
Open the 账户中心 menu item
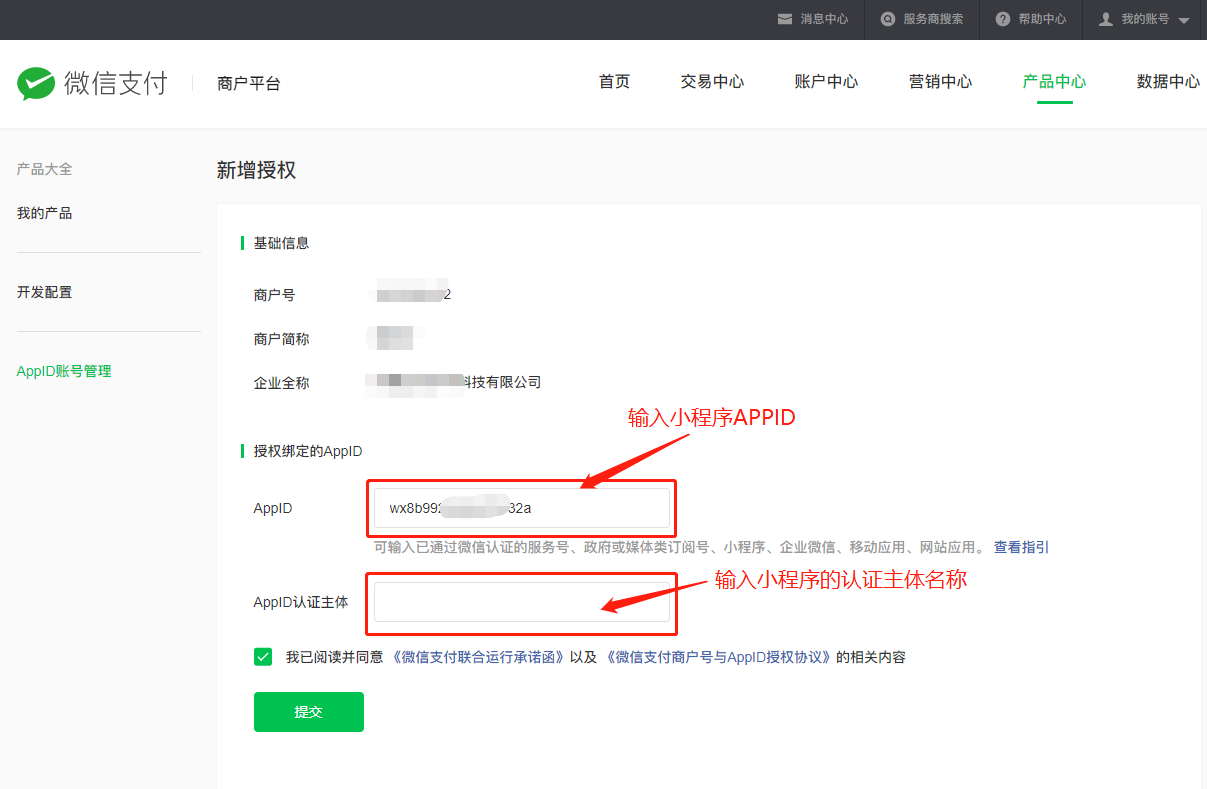826,82
